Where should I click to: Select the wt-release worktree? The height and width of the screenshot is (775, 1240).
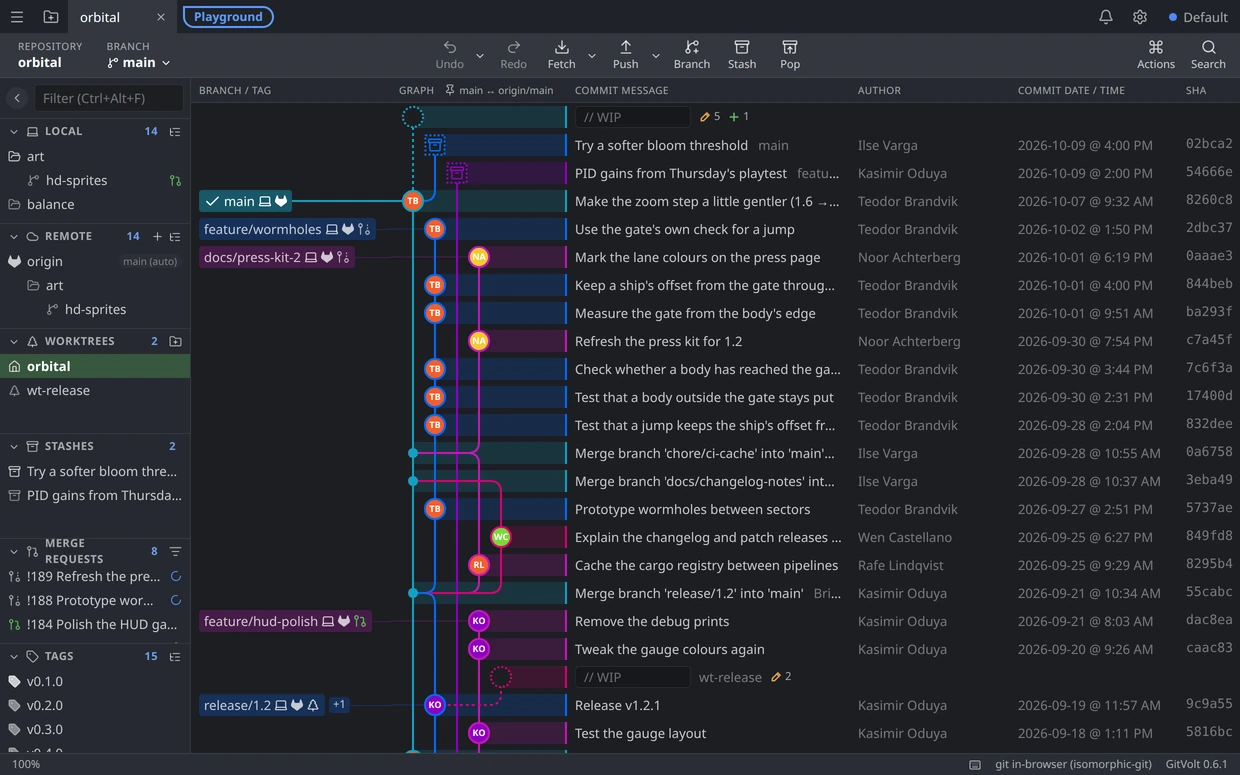point(95,390)
